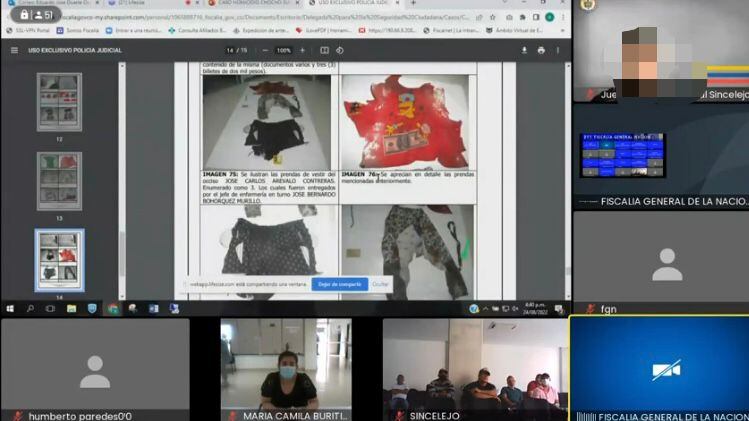
Task: Toggle the PDF sidebar menu icon
Action: (x=14, y=50)
